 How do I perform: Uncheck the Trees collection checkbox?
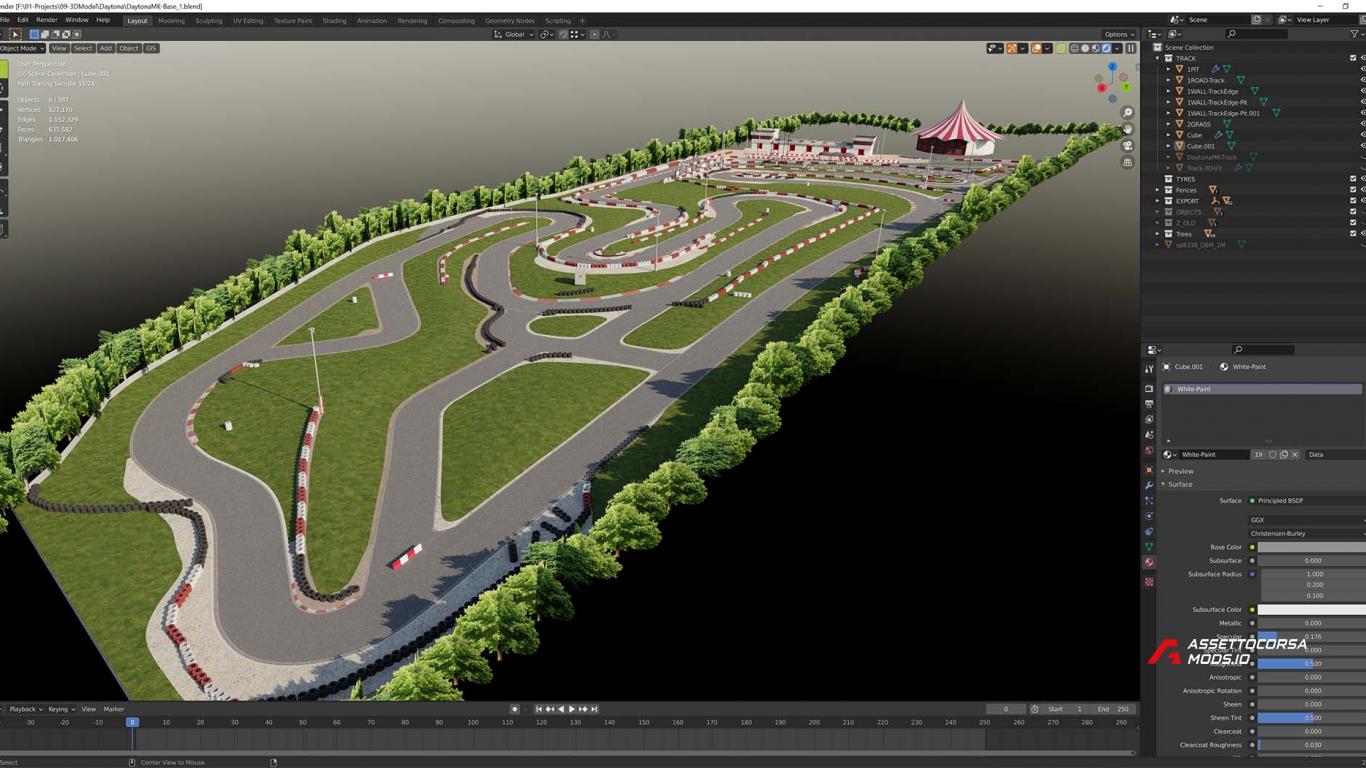pos(1353,234)
